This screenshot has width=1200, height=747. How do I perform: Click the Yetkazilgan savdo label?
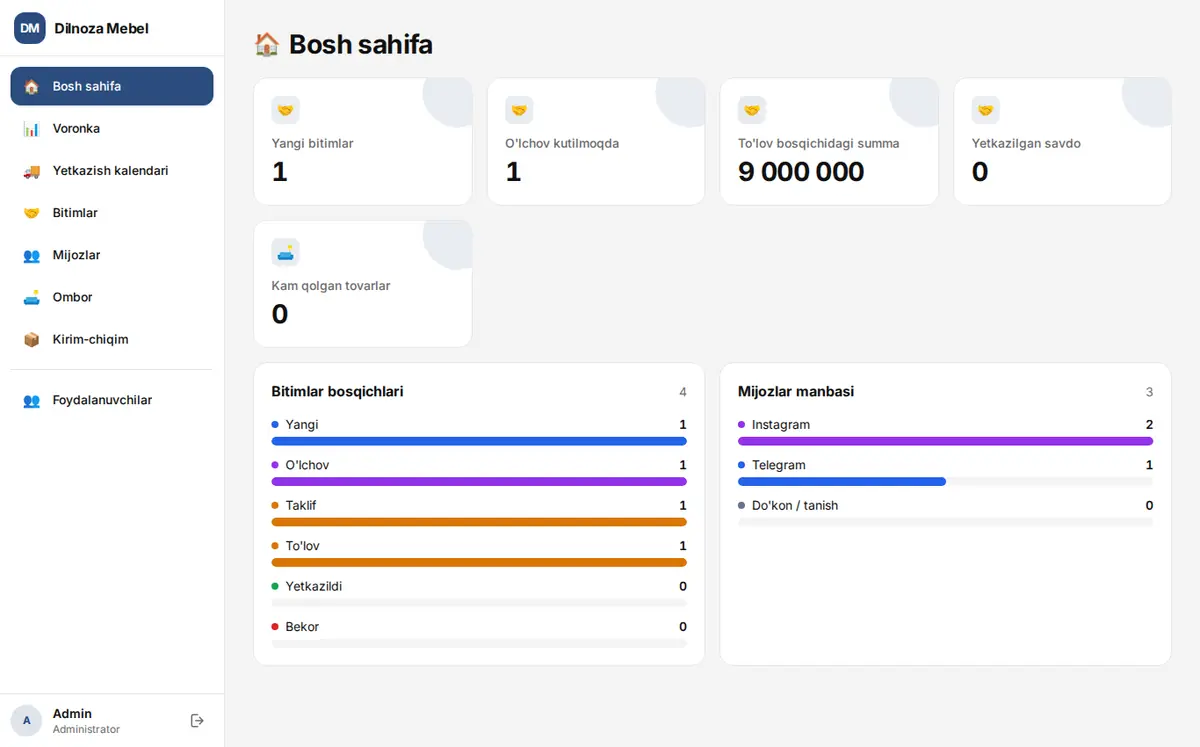[1026, 143]
